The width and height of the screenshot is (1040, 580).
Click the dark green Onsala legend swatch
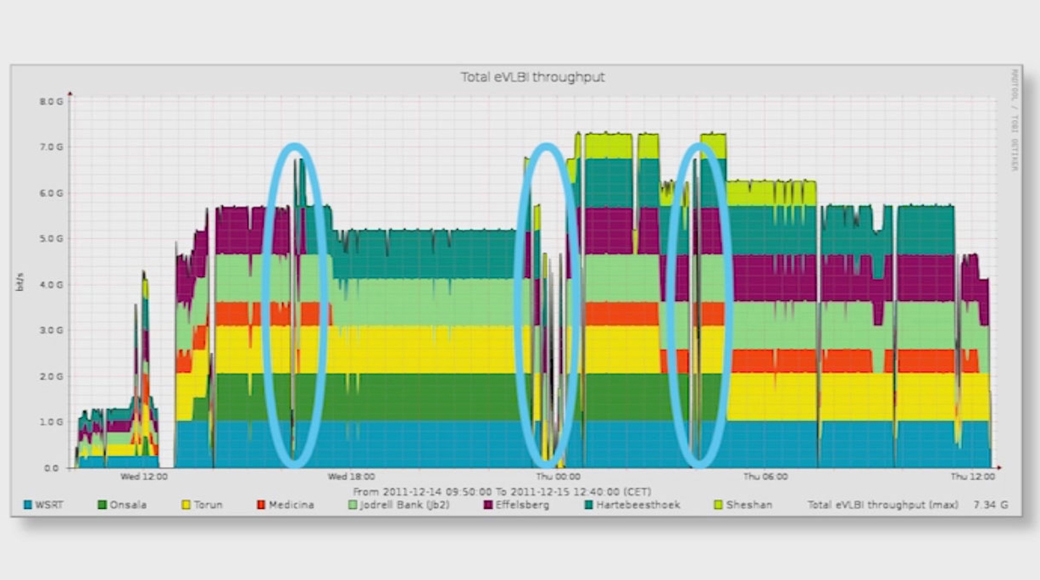click(102, 505)
